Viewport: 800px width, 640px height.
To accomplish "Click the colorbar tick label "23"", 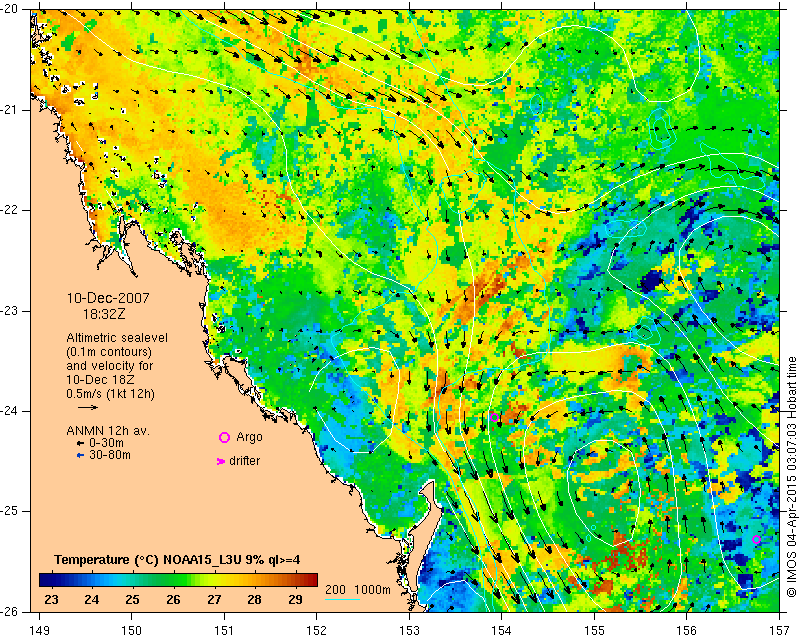I will pyautogui.click(x=51, y=599).
